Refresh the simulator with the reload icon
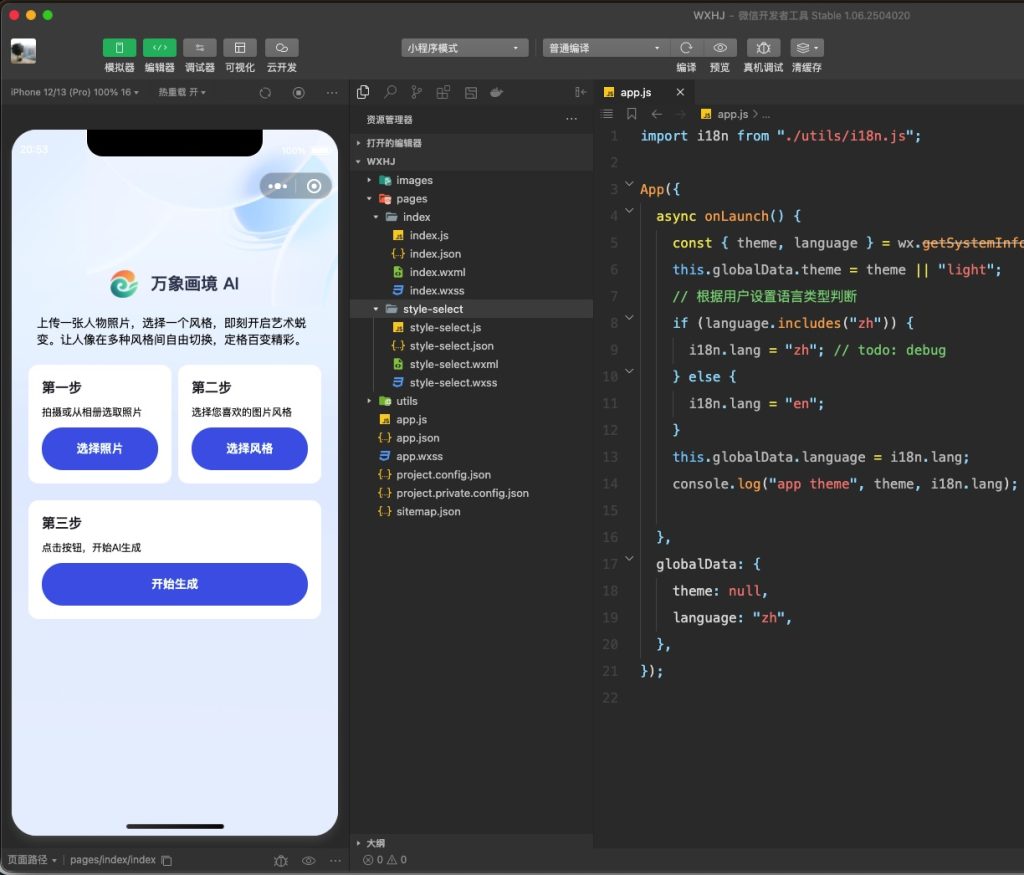This screenshot has height=875, width=1024. [x=265, y=92]
